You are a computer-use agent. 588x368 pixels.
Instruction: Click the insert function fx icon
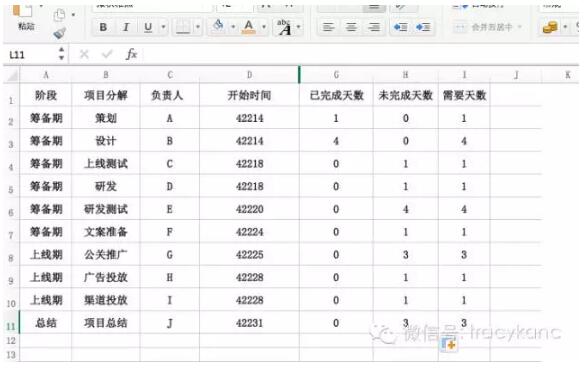(131, 54)
